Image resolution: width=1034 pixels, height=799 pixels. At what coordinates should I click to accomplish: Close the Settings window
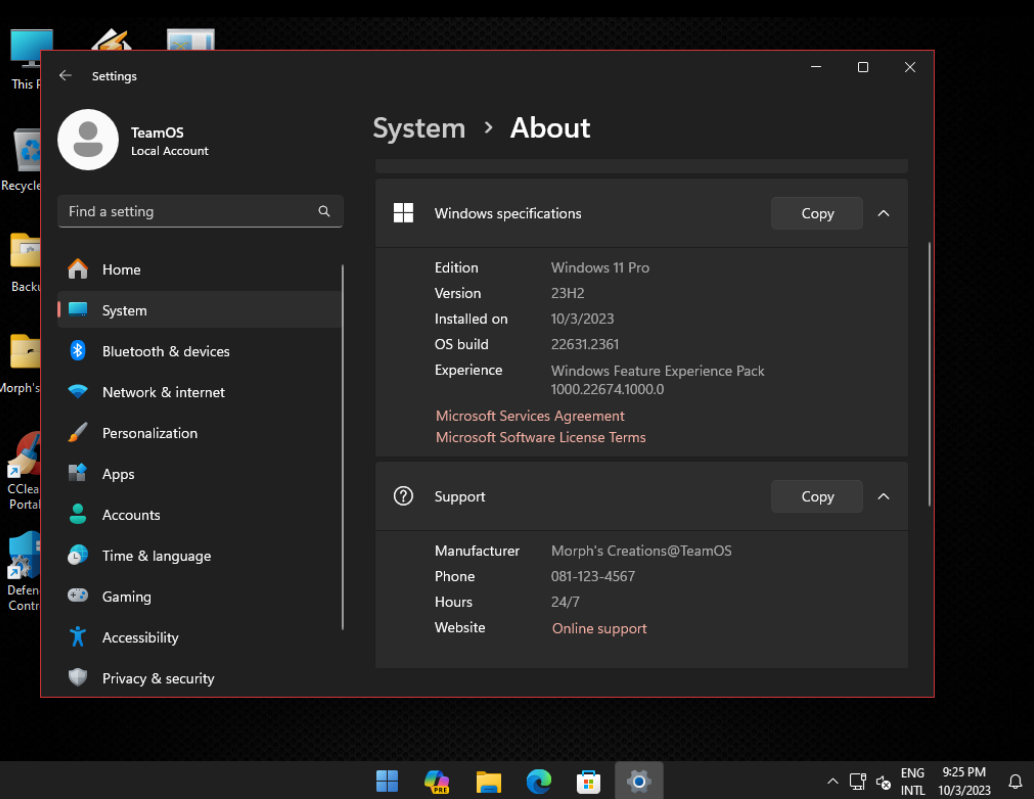910,67
